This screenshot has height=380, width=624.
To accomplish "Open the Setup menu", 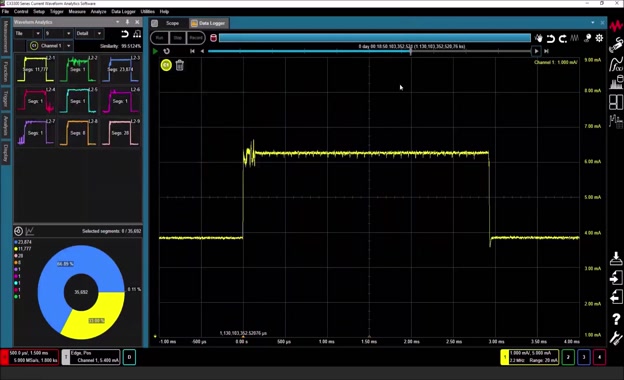I will click(x=39, y=12).
